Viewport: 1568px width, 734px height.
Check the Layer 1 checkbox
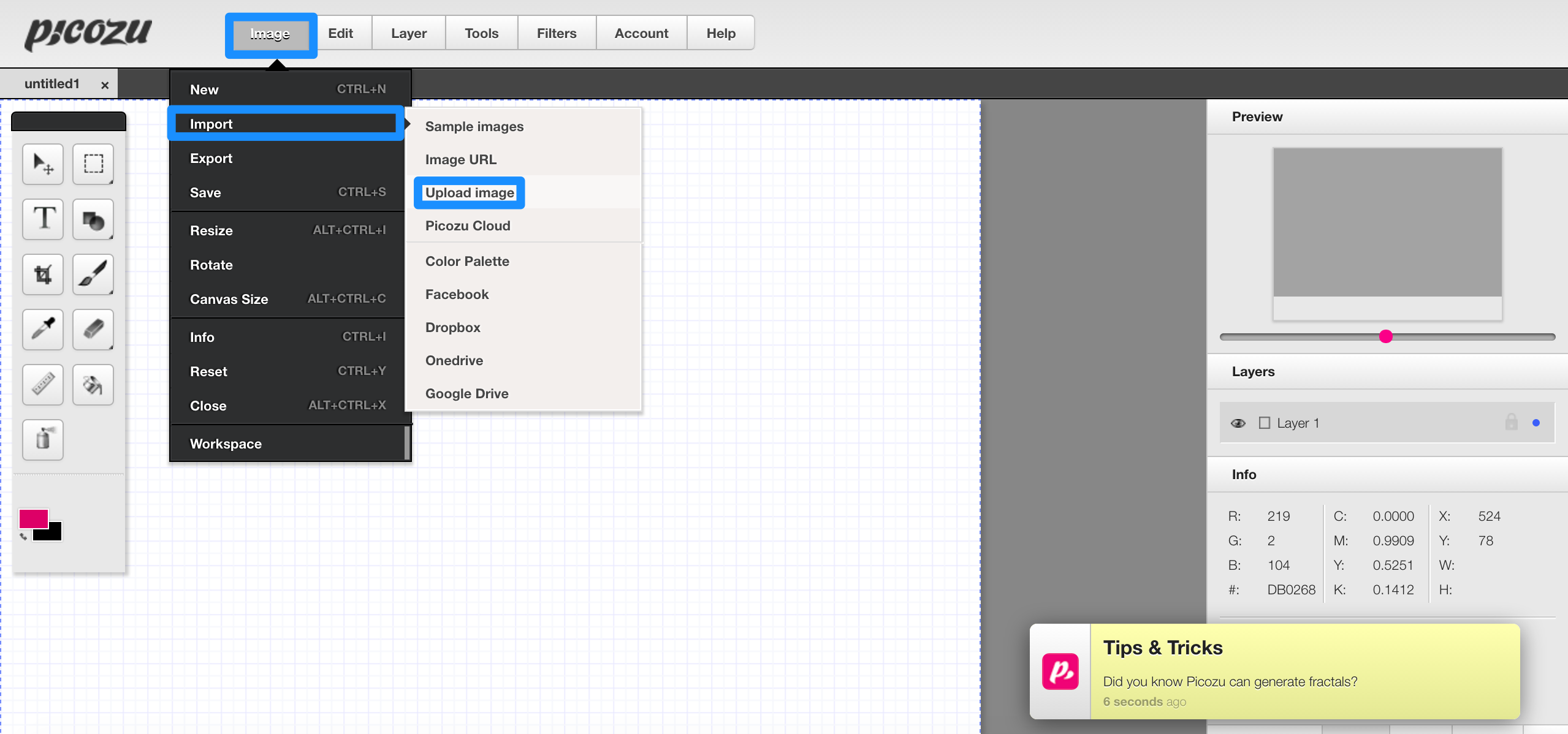[1264, 423]
